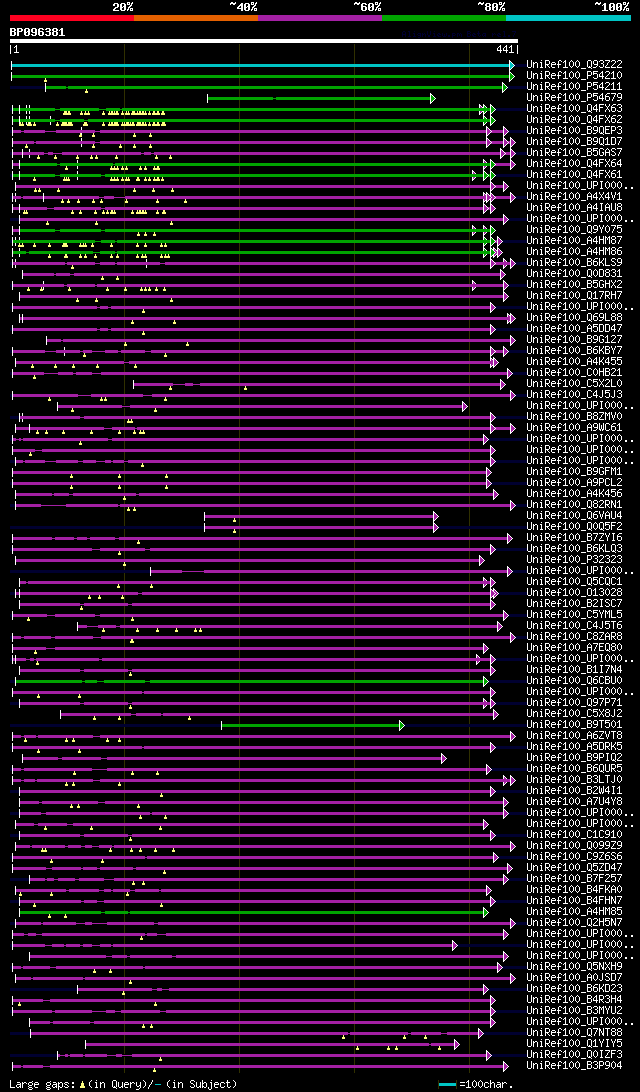Open hit UniRef100_Q1YIY5
Image resolution: width=640 pixels, height=1092 pixels.
pyautogui.click(x=575, y=1043)
